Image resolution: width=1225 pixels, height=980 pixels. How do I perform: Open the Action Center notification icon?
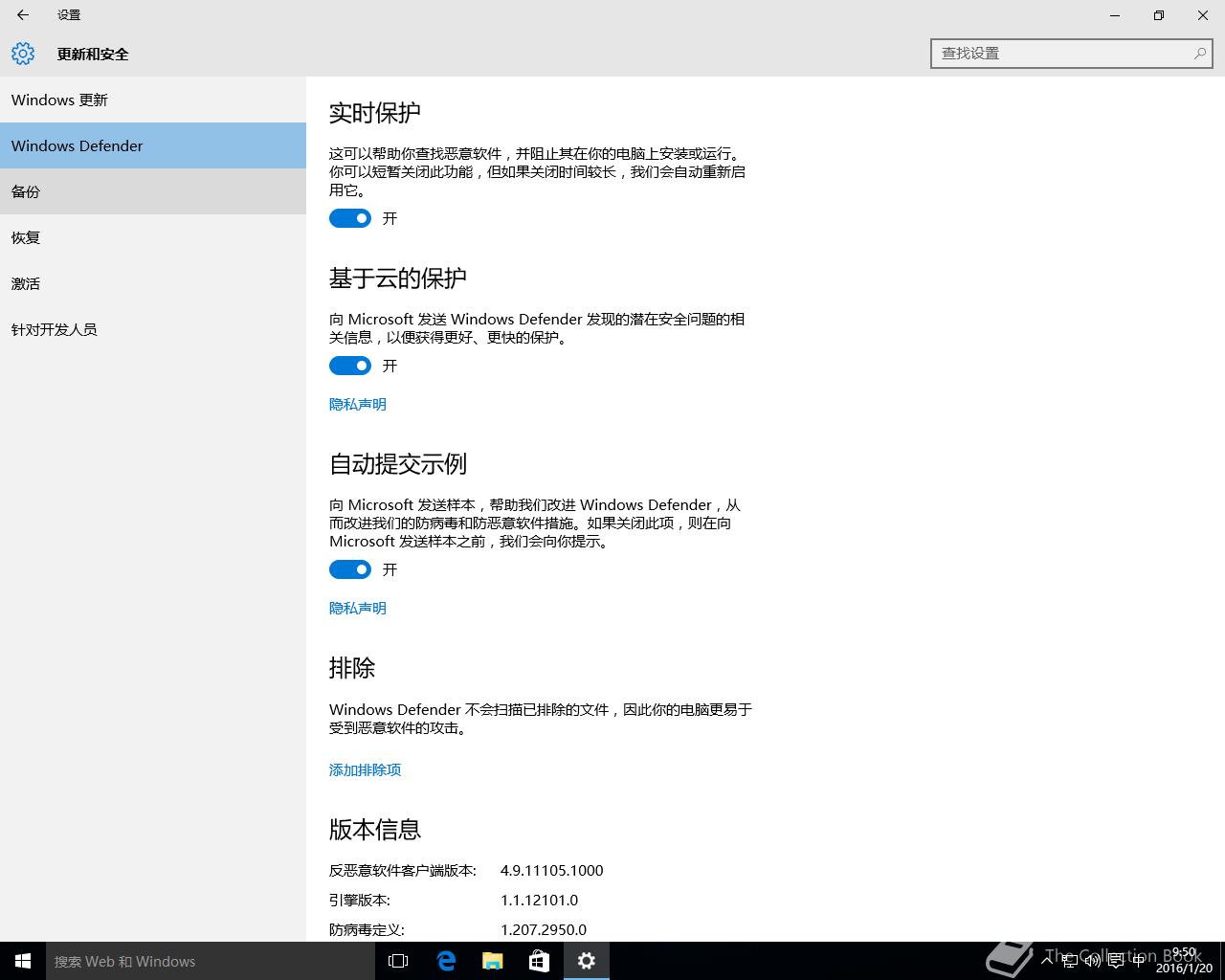point(1116,961)
